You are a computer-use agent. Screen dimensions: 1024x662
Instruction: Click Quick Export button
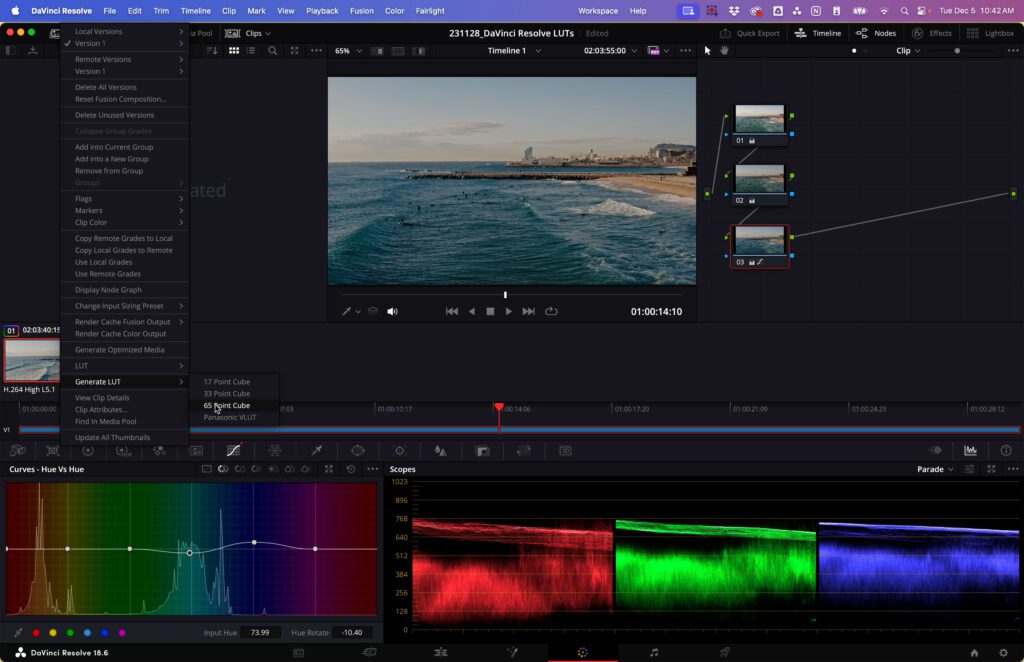[749, 33]
